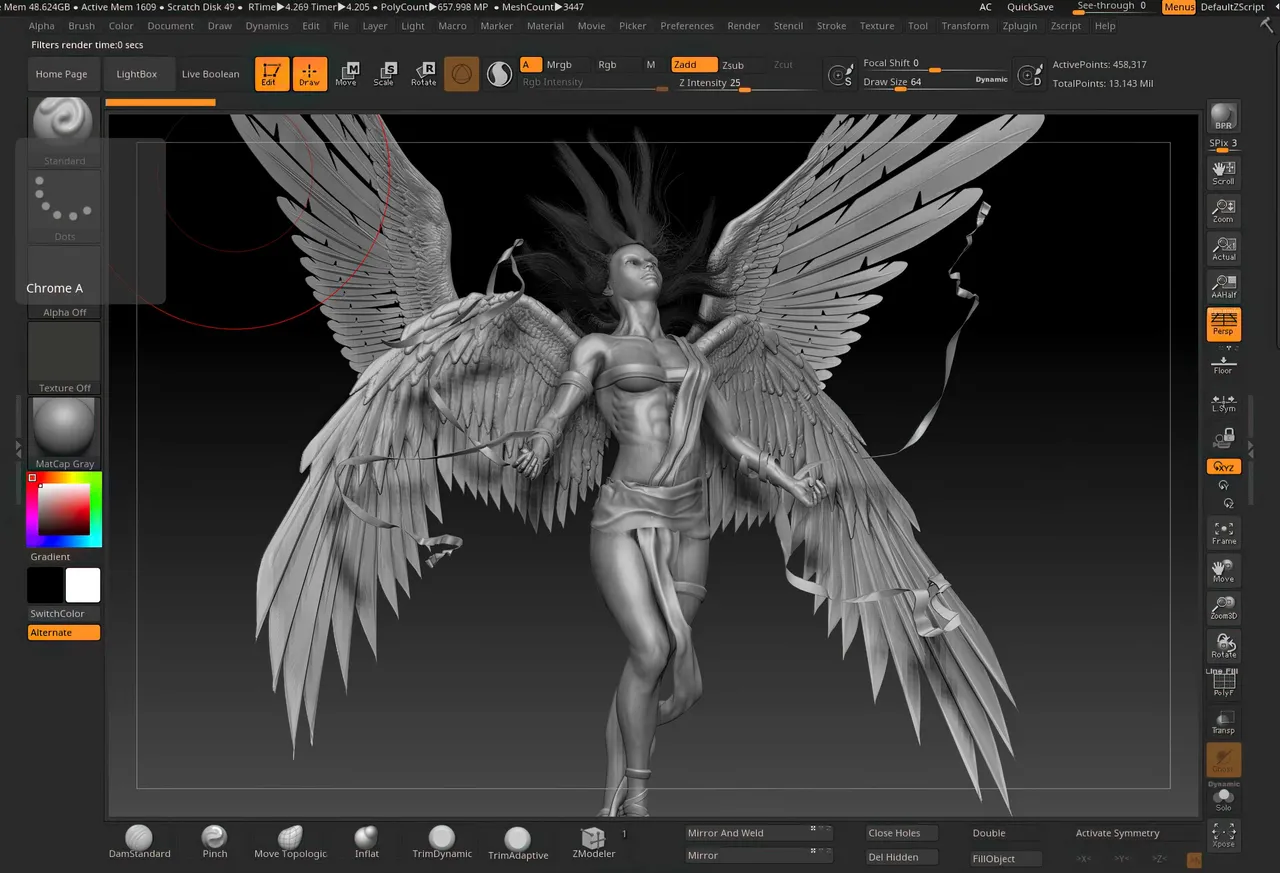Toggle Ghost transparency mode
1280x873 pixels.
click(1223, 760)
